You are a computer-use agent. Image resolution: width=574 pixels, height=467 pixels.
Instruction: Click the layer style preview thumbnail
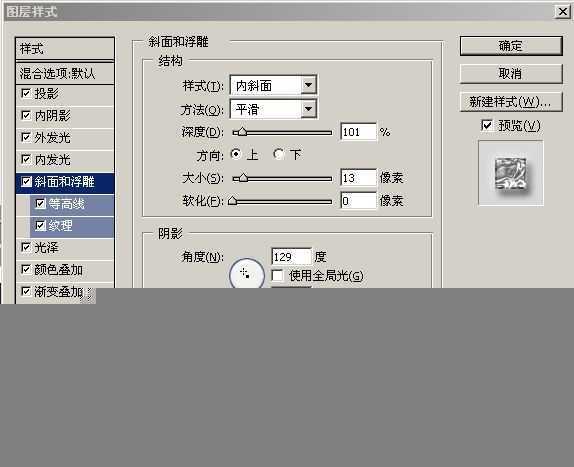511,173
